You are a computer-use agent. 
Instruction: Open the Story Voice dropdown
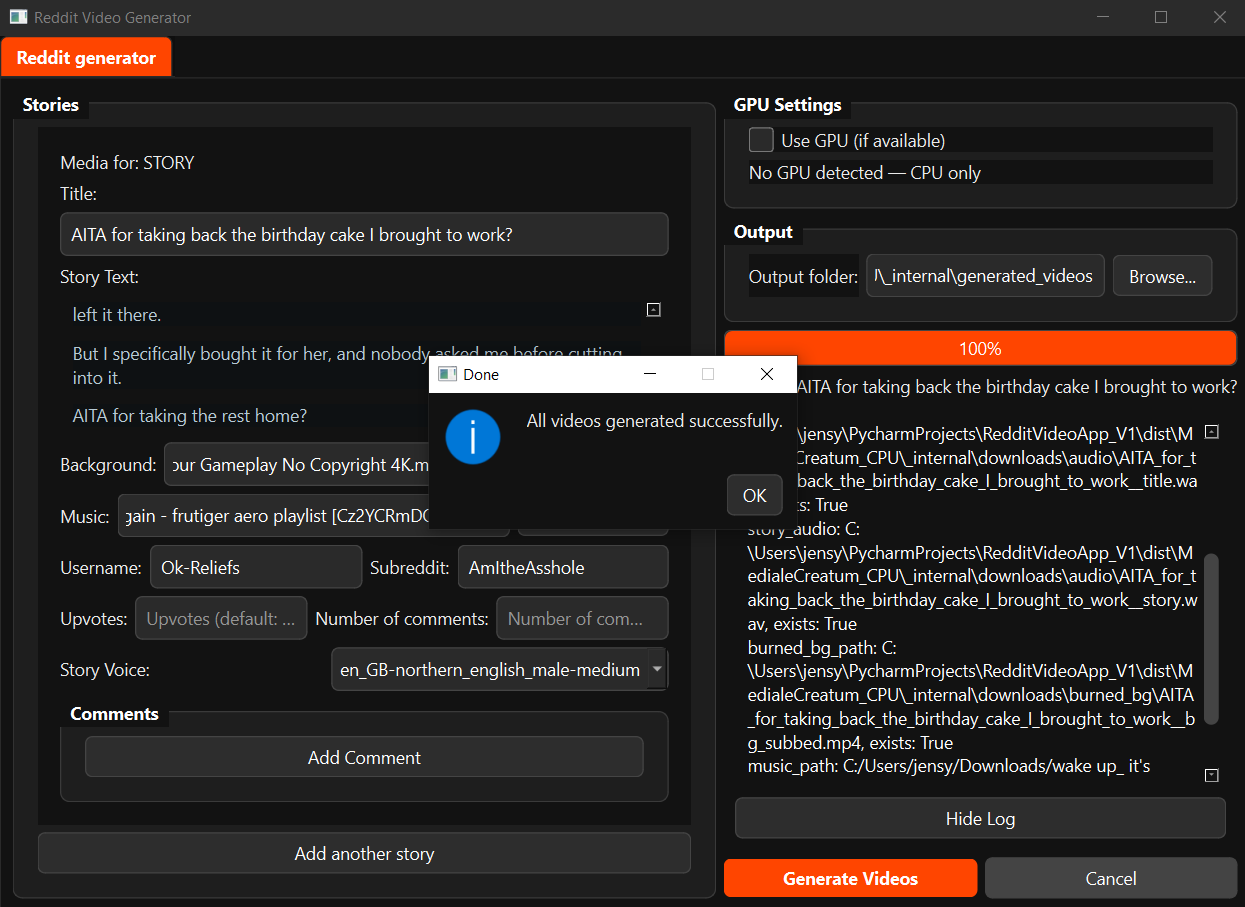(x=499, y=670)
